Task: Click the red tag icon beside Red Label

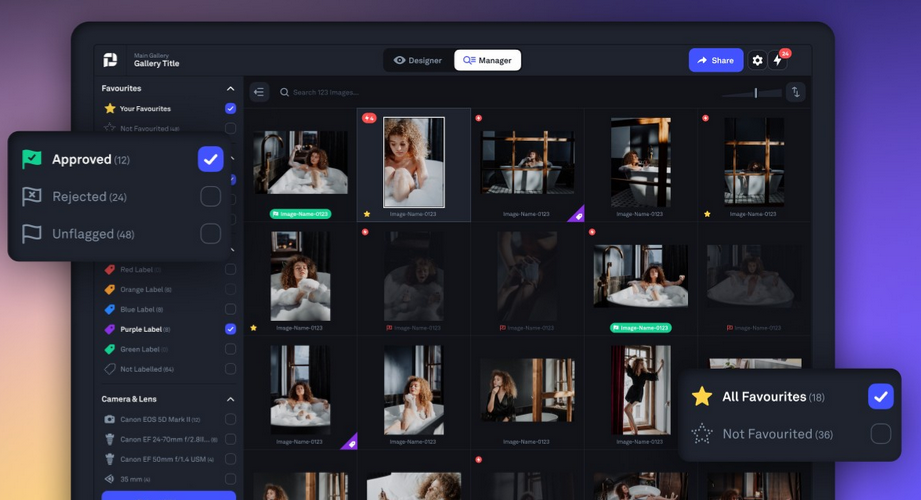Action: click(x=109, y=270)
